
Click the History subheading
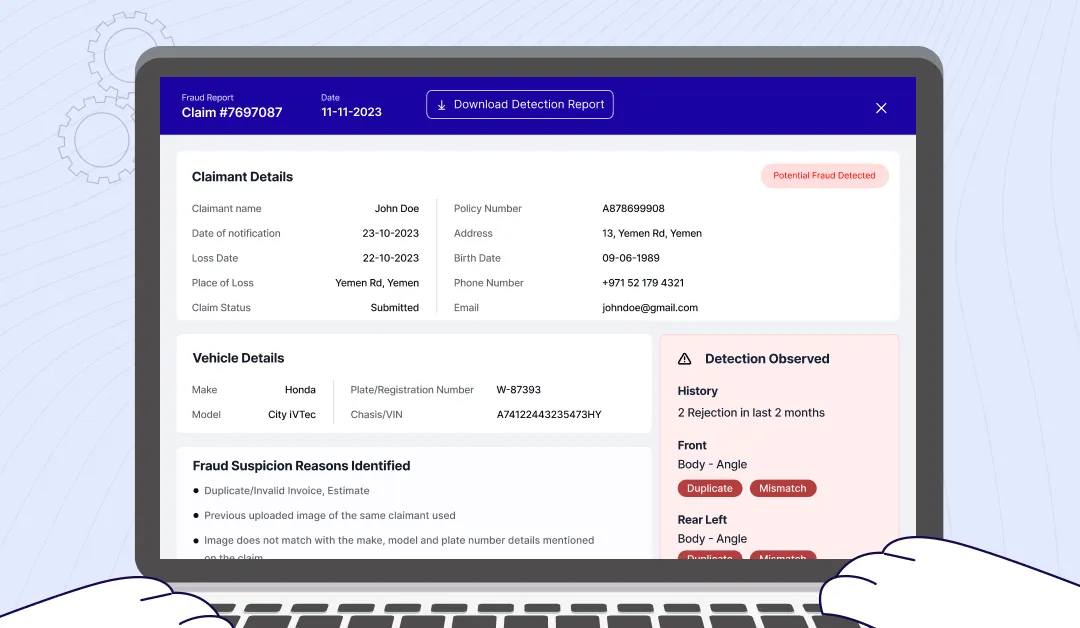pos(698,391)
